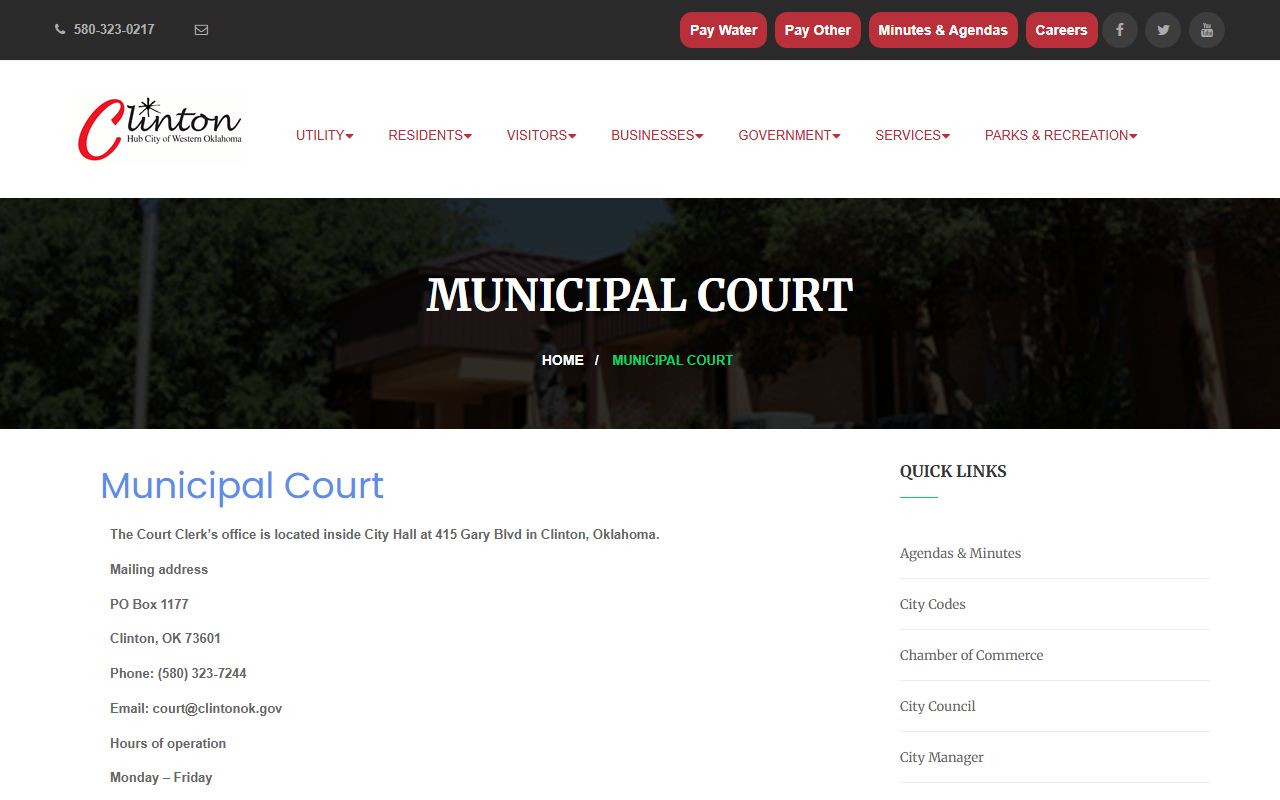The image size is (1280, 800).
Task: Click the Mailing address line
Action: [159, 569]
